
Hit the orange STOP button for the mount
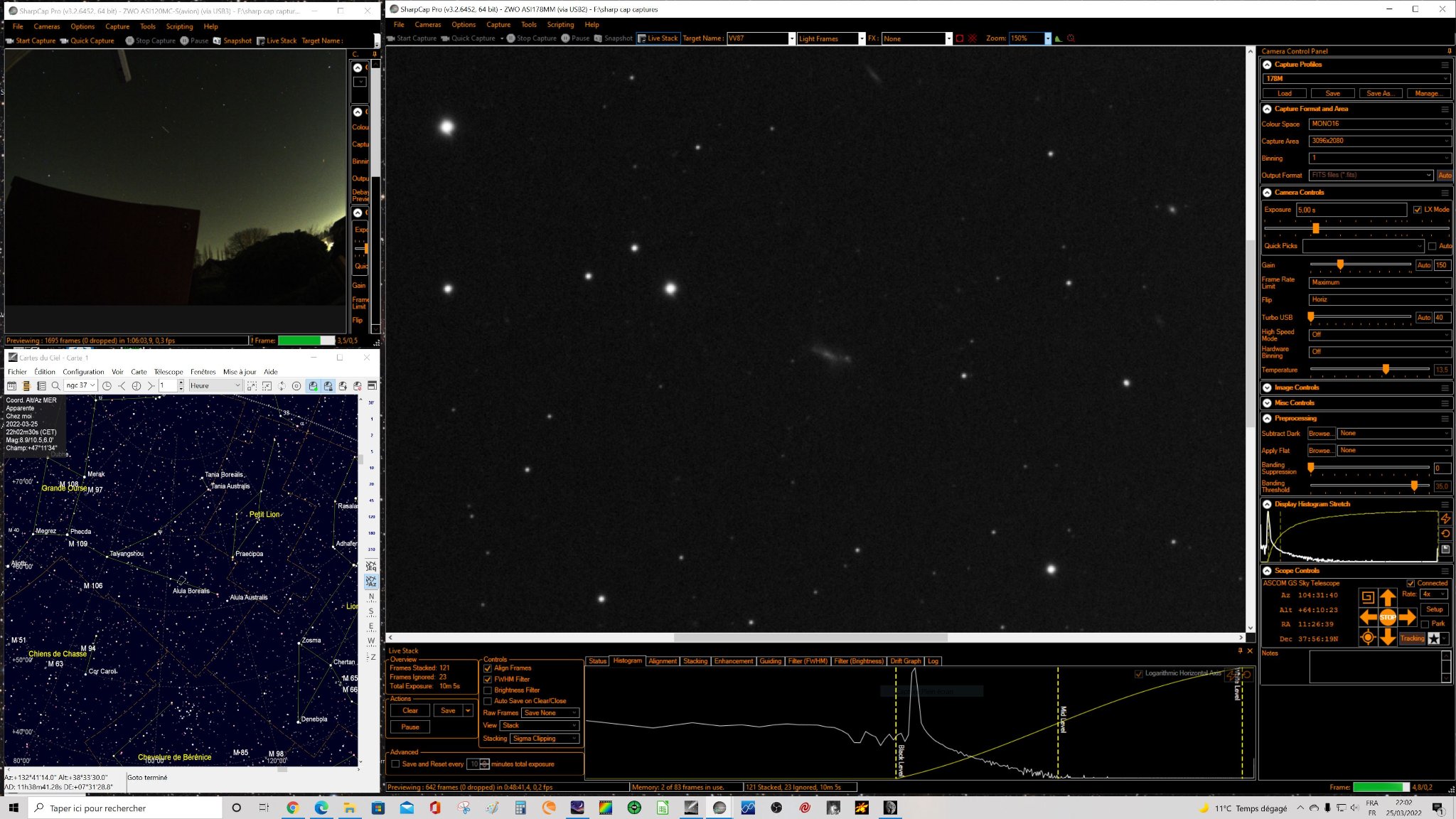point(1387,617)
